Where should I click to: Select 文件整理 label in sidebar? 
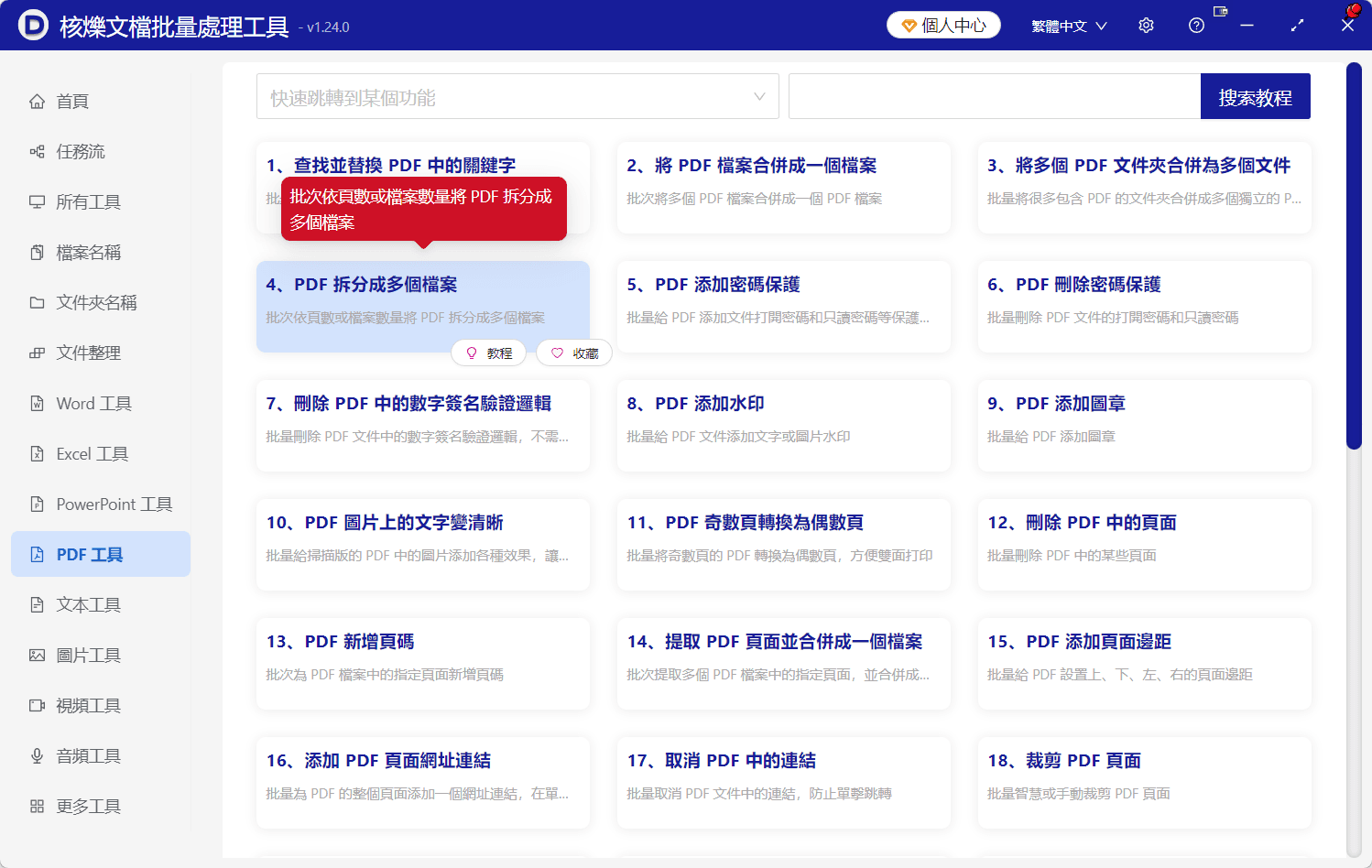tap(89, 353)
